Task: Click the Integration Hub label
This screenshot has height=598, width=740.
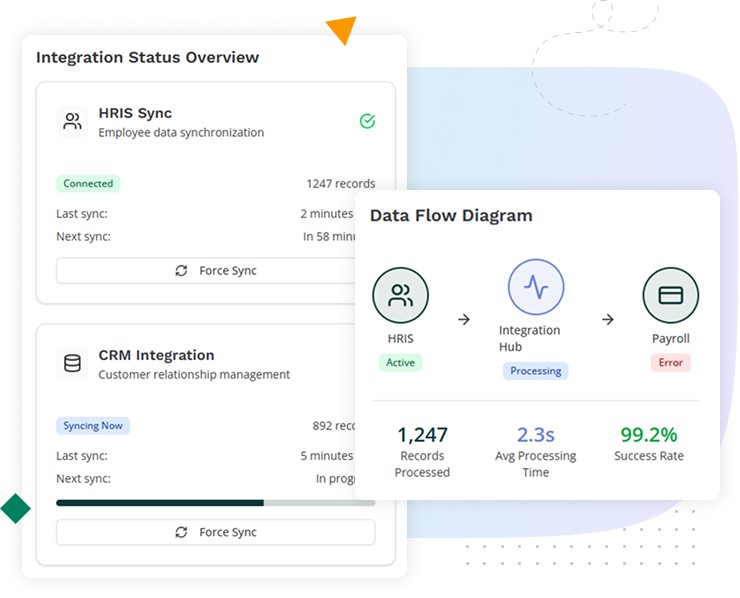Action: 530,338
